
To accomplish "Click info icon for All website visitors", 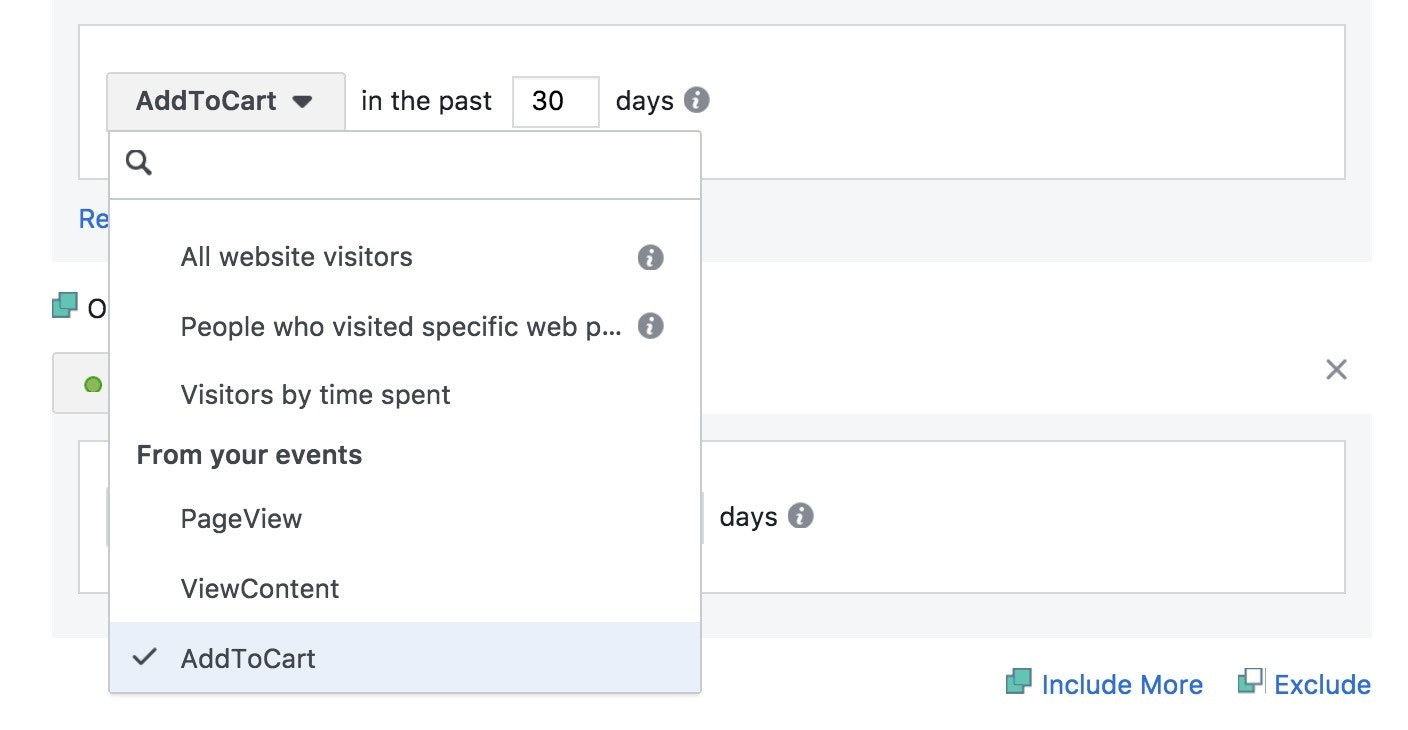I will point(650,257).
